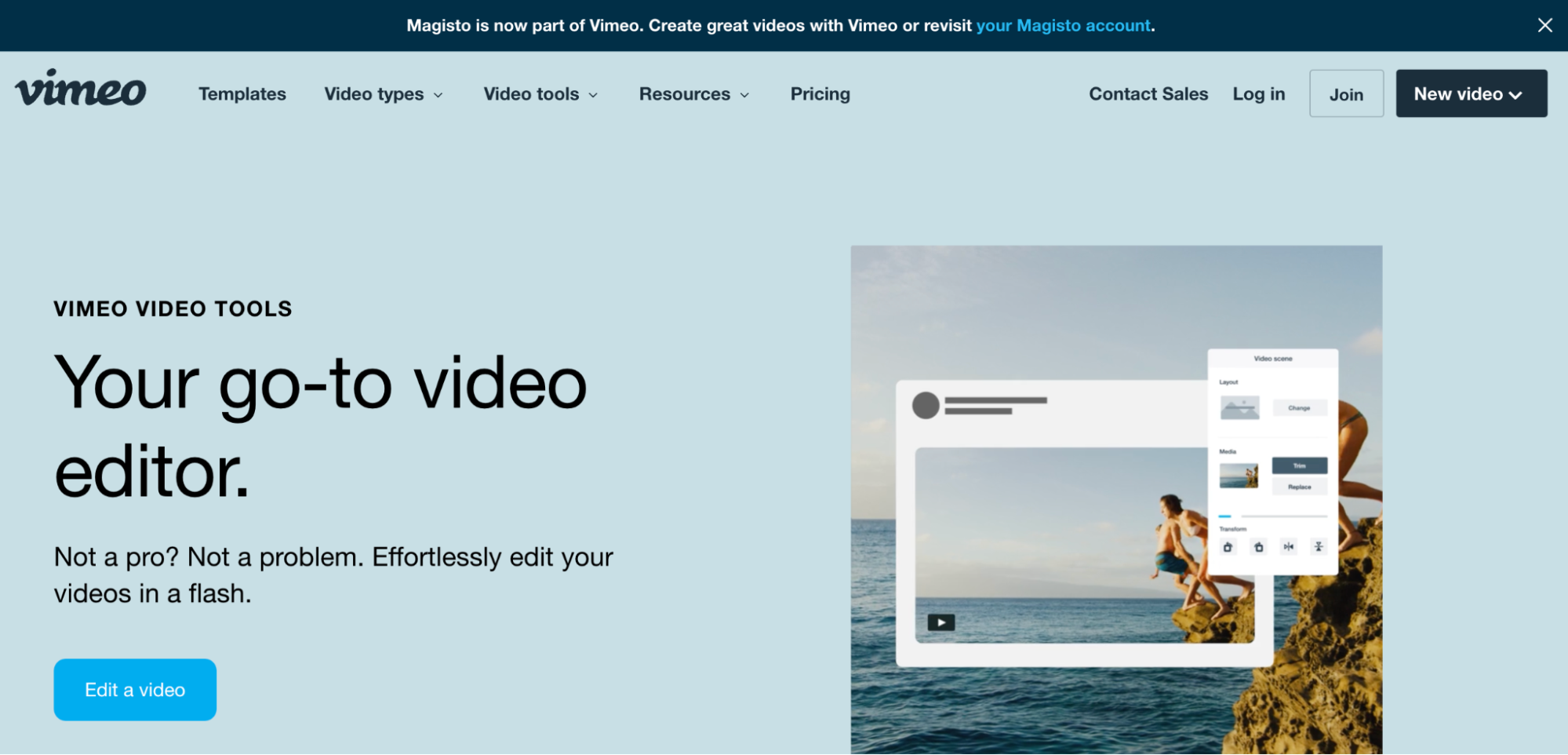
Task: Click the Change layout button
Action: (1299, 408)
